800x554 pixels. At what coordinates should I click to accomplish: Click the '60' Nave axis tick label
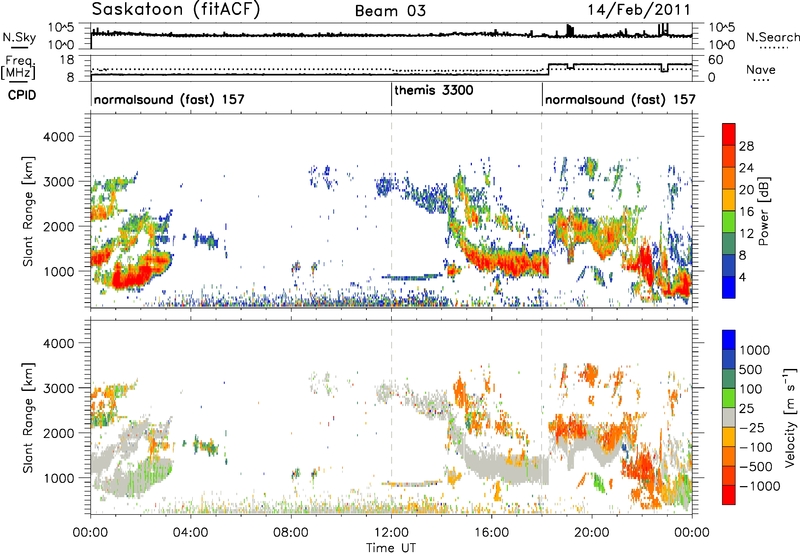pyautogui.click(x=716, y=60)
